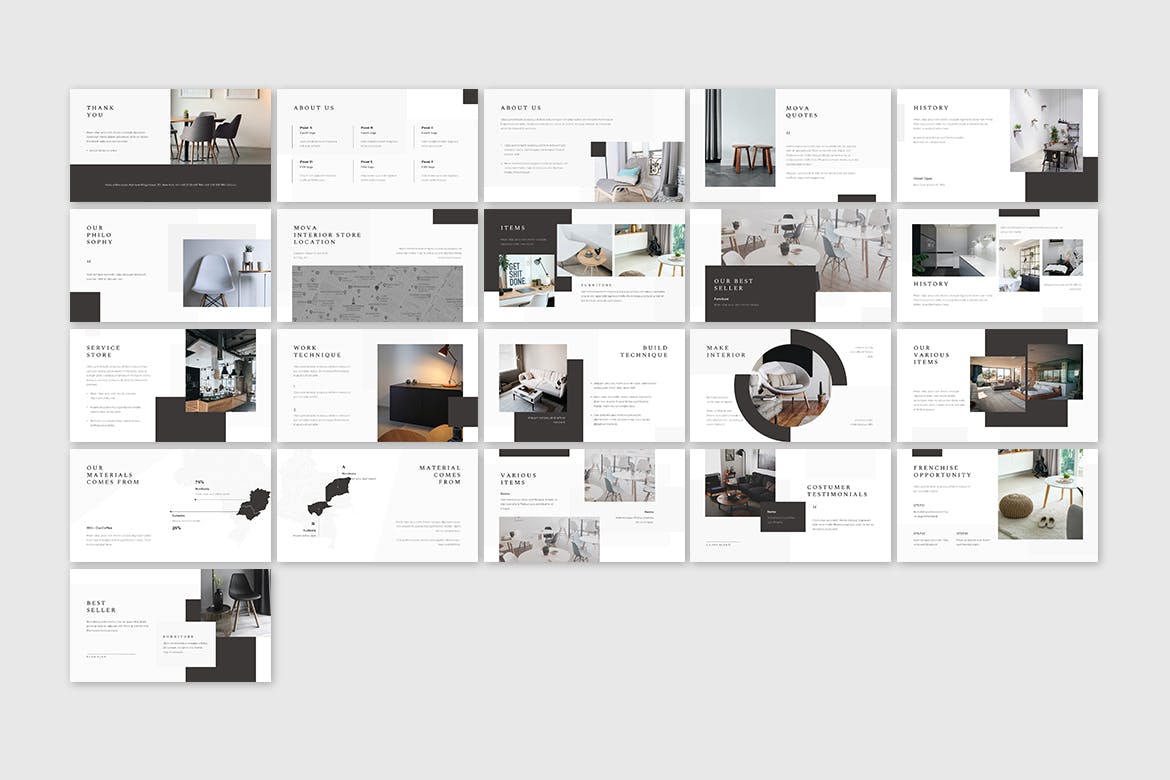Image resolution: width=1170 pixels, height=780 pixels.
Task: Open the Items slide with Get Shit Done poster
Action: point(584,265)
